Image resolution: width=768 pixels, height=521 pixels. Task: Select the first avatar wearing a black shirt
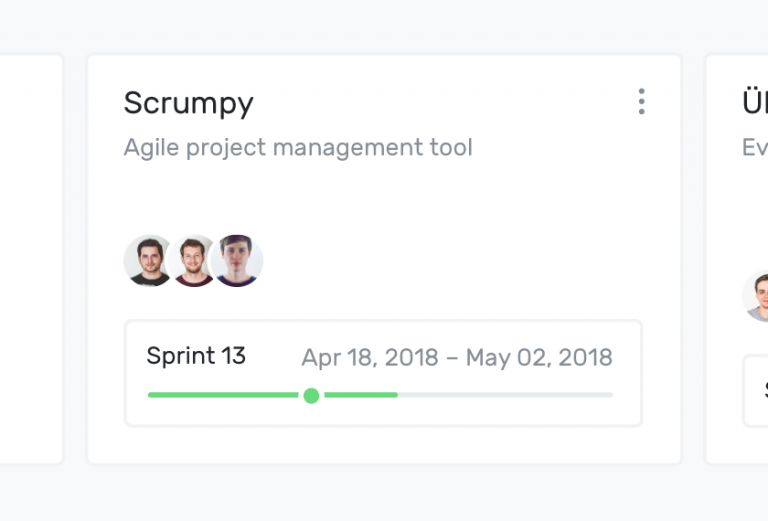(148, 260)
